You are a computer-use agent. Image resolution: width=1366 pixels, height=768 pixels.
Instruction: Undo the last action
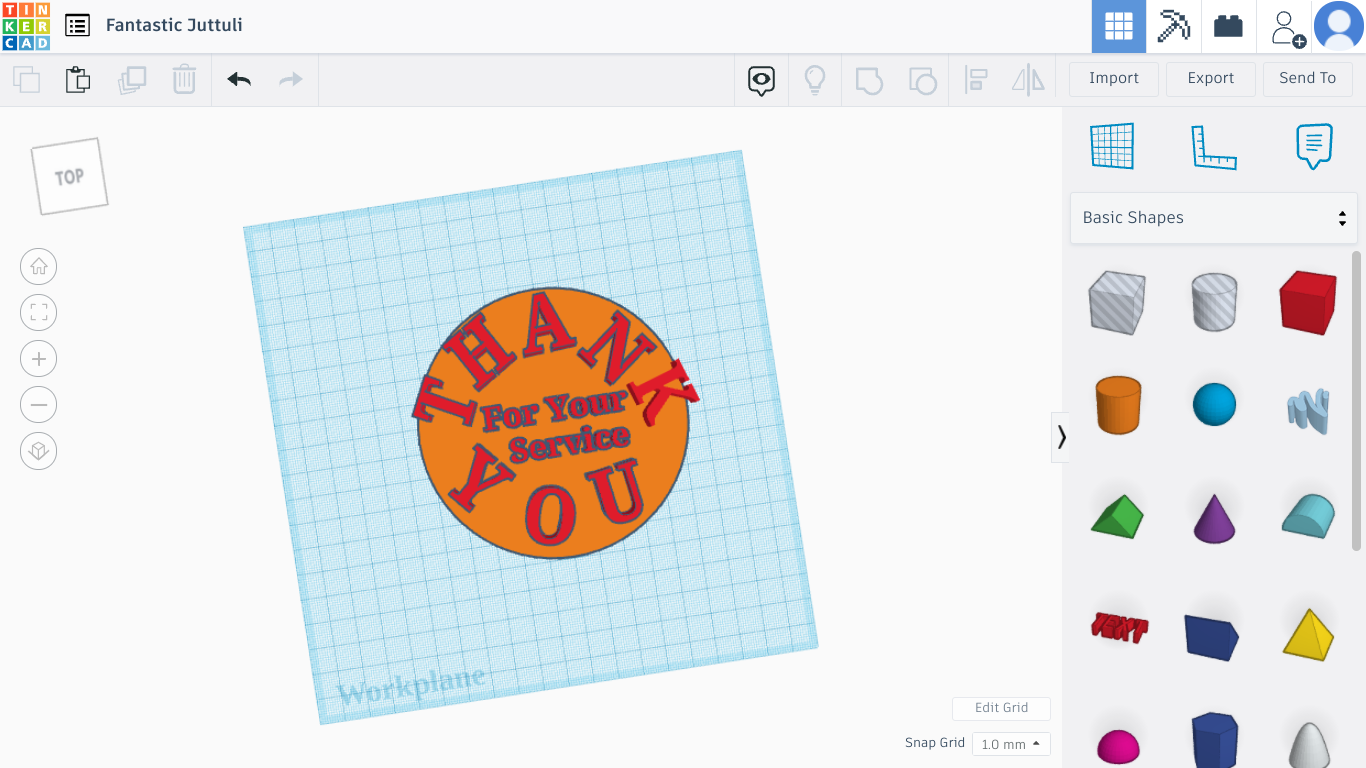coord(239,79)
